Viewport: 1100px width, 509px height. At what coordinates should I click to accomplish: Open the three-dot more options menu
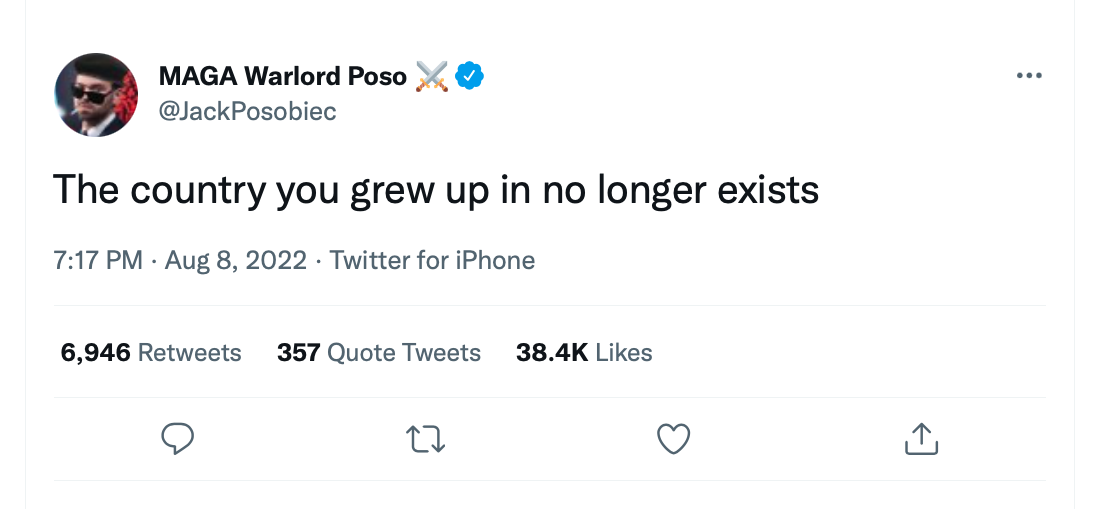point(1029,76)
